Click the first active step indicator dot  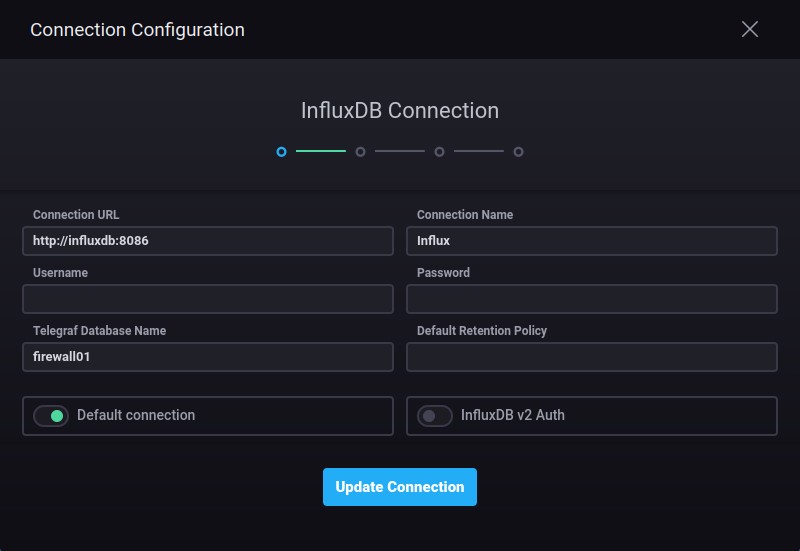click(x=282, y=152)
